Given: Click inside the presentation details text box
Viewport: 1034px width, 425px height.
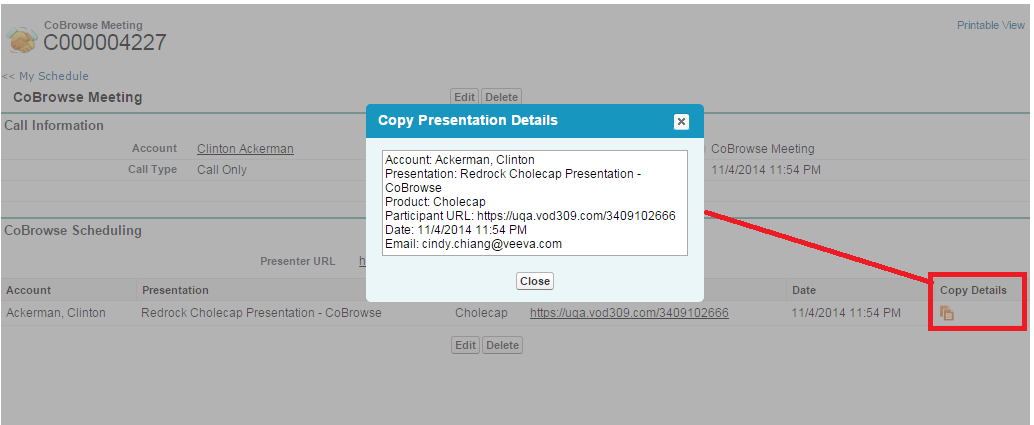Looking at the screenshot, I should tap(535, 203).
